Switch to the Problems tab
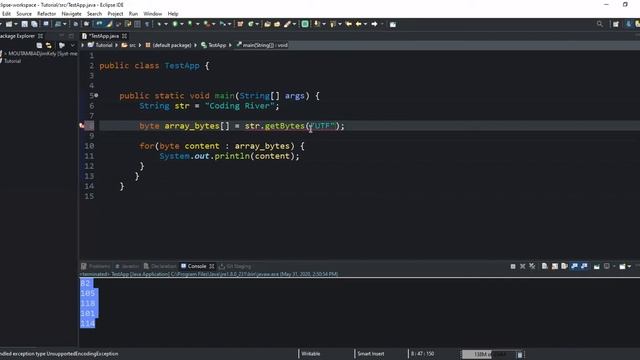Viewport: 640px width, 360px height. click(x=96, y=266)
